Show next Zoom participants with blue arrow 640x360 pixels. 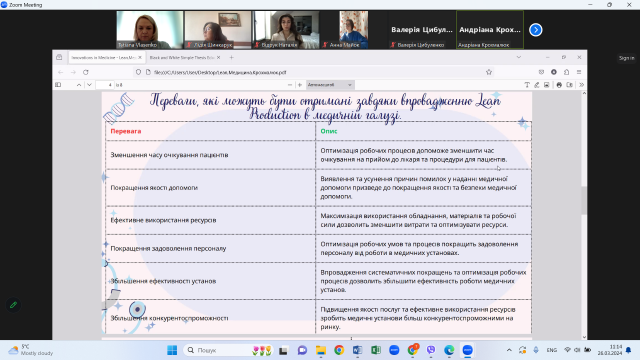point(536,30)
